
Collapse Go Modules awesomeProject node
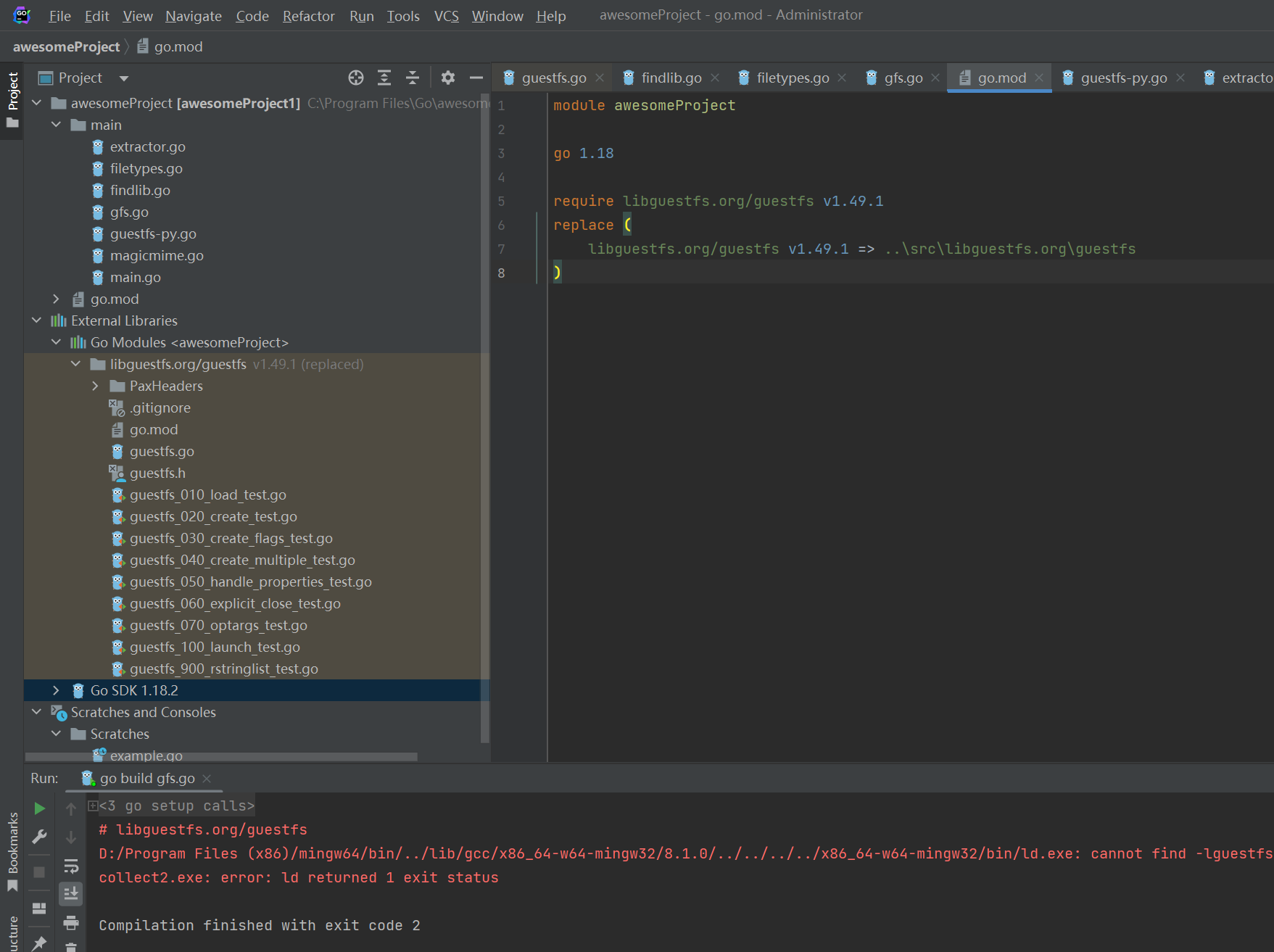[57, 342]
